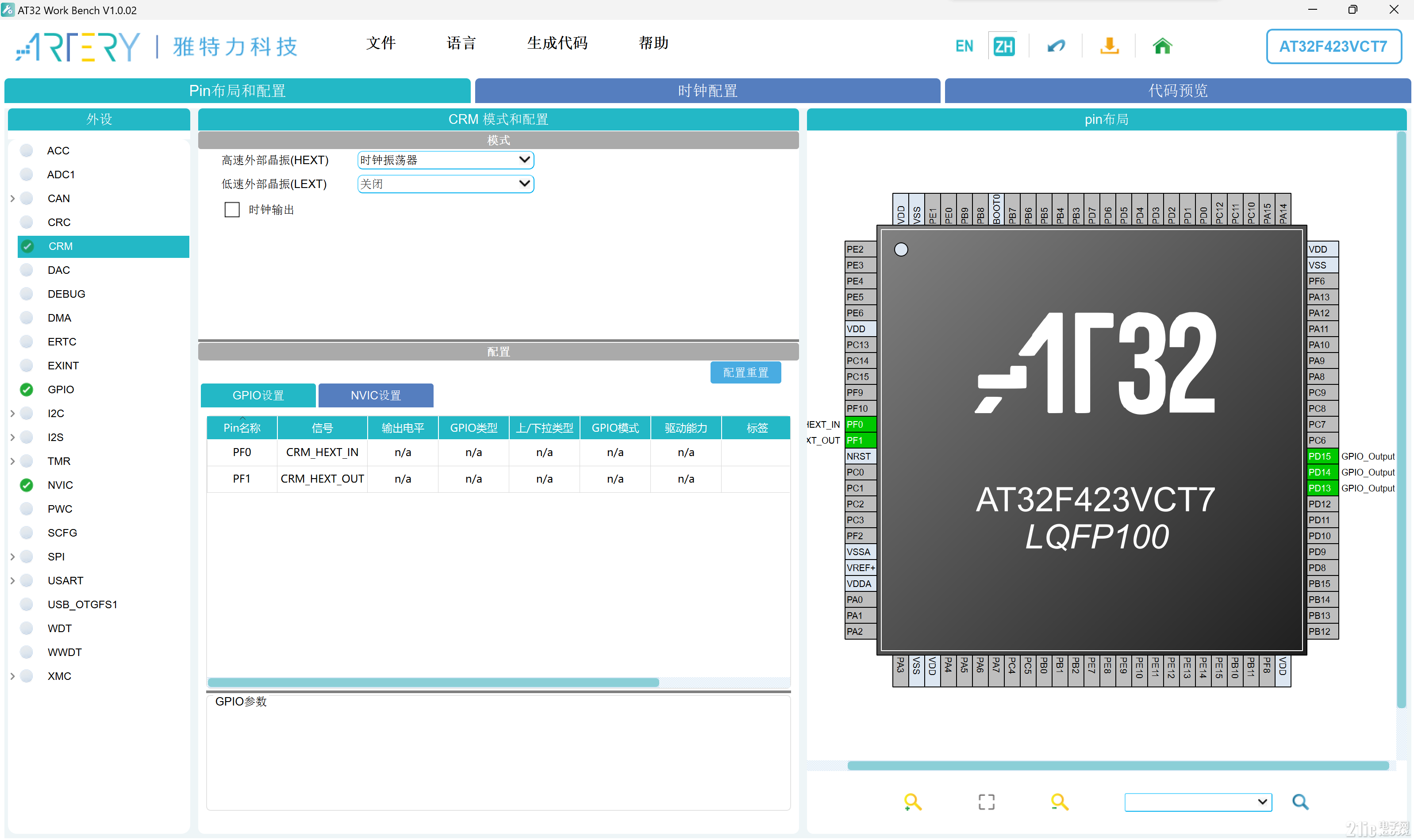This screenshot has height=840, width=1414.
Task: Click the pin layout vertical scrollbar
Action: [1401, 419]
